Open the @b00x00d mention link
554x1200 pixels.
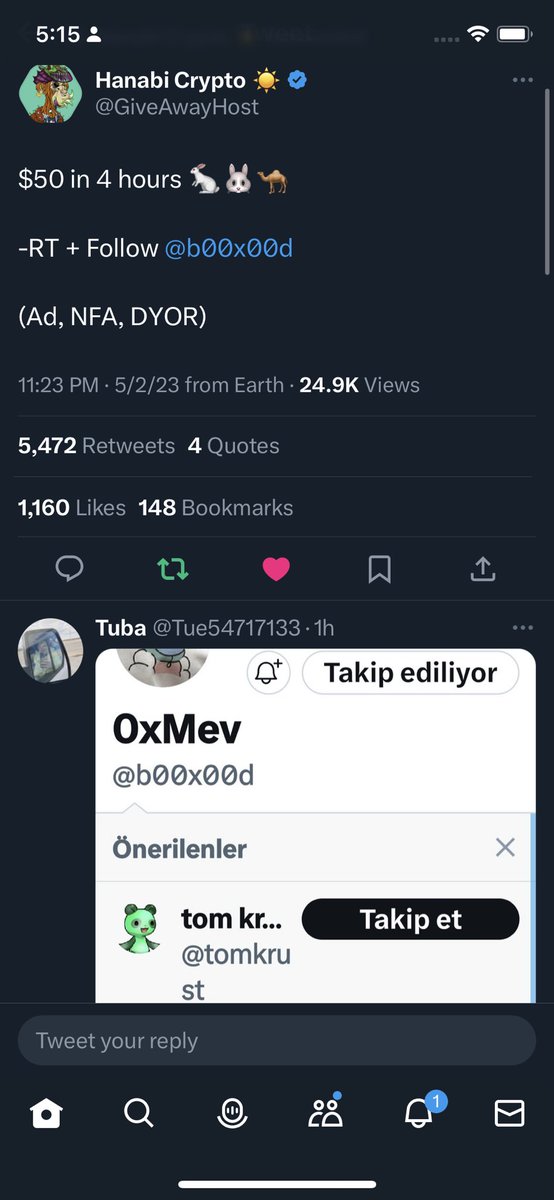click(229, 248)
